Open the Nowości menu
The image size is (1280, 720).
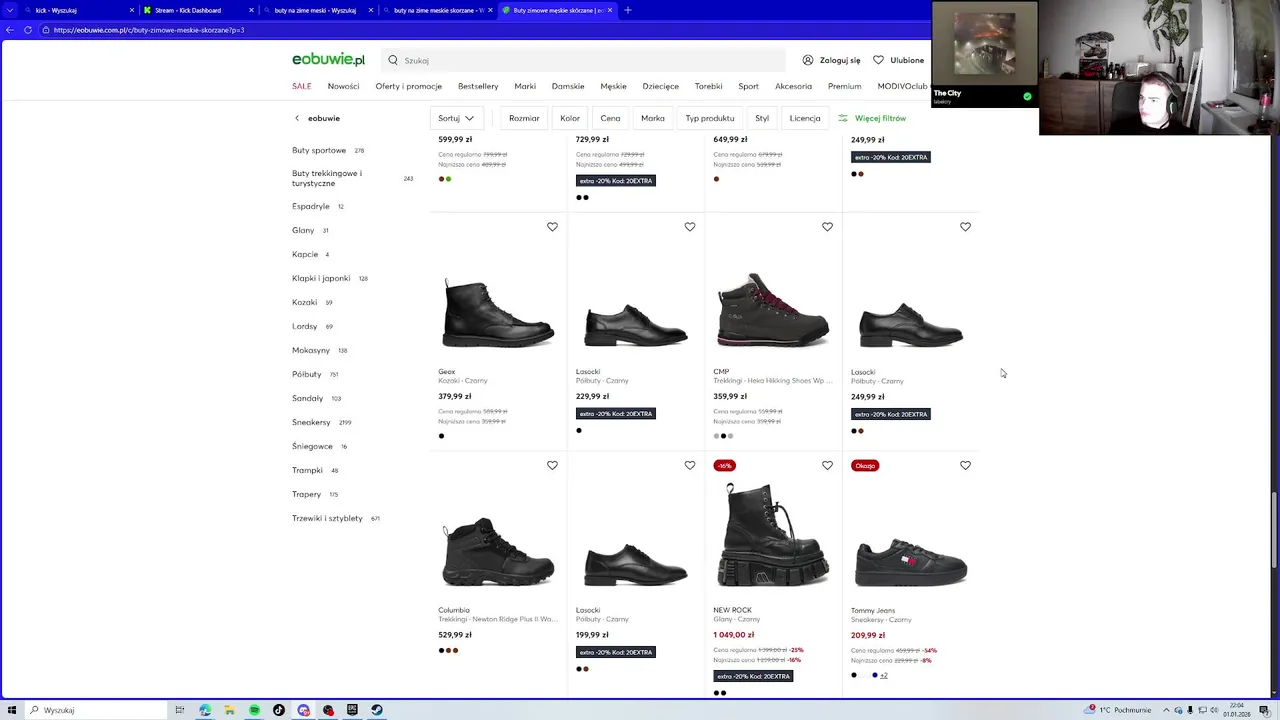[x=343, y=86]
